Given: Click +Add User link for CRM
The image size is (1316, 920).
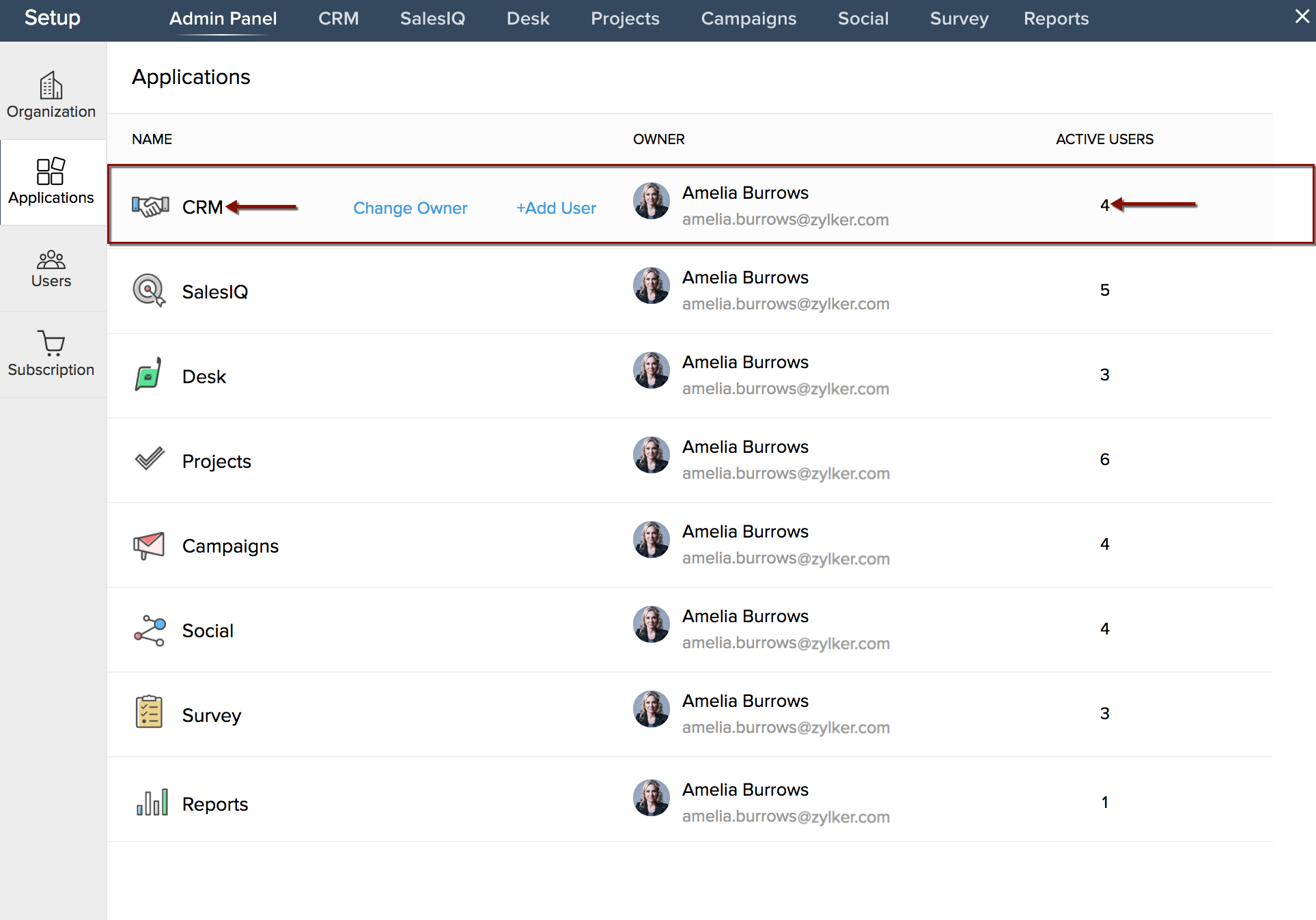Looking at the screenshot, I should tap(556, 208).
